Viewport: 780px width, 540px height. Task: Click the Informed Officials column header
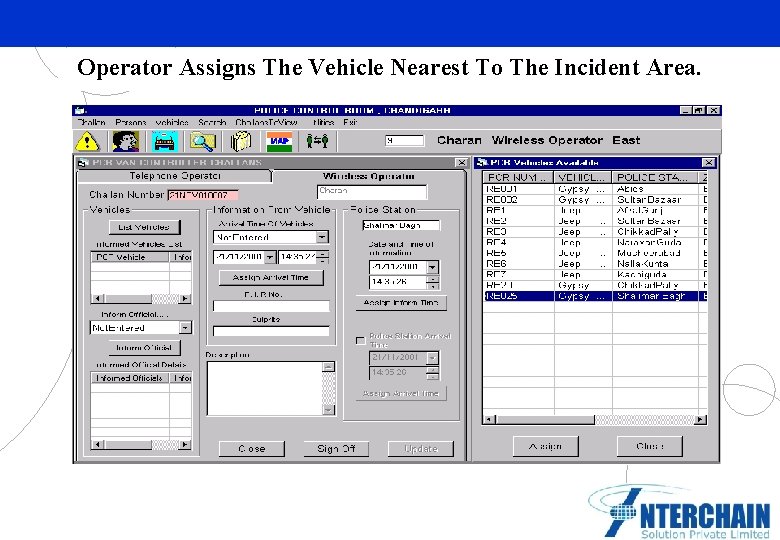130,378
